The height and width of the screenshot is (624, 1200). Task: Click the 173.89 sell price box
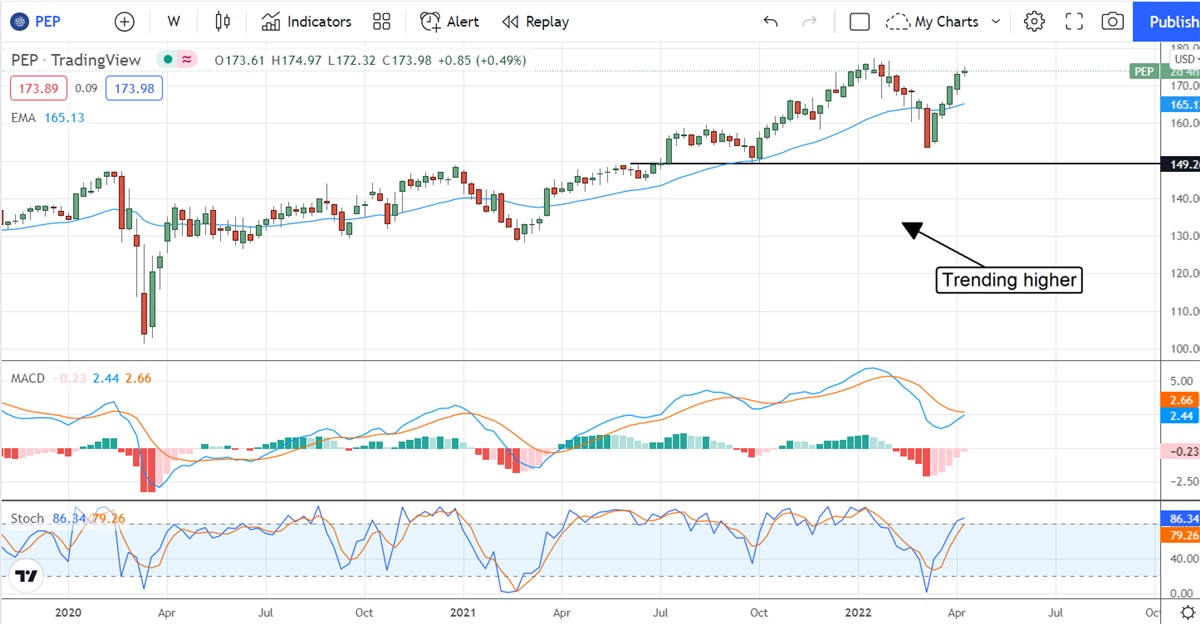[38, 88]
